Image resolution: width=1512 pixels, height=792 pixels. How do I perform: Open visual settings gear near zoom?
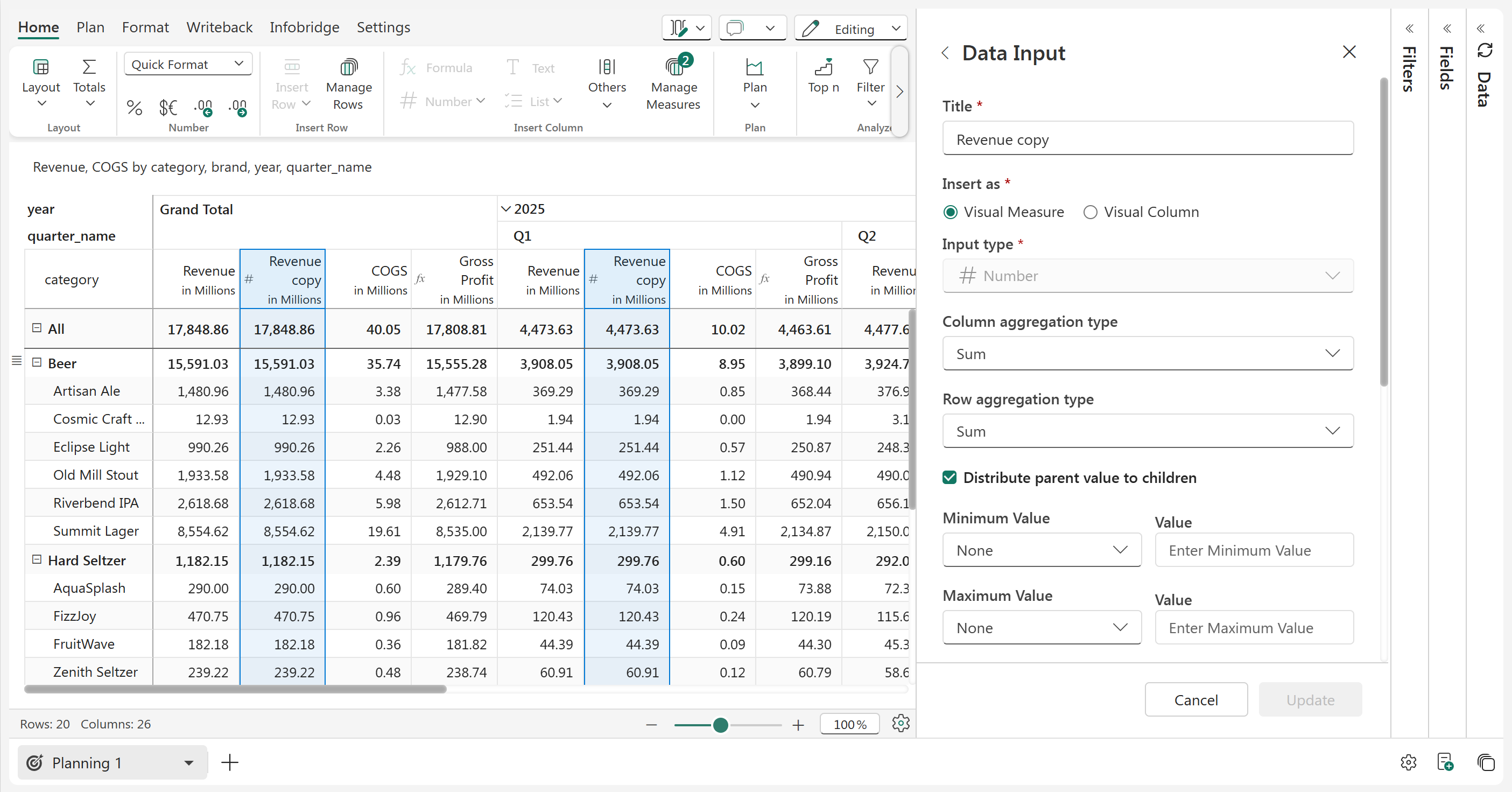point(901,723)
